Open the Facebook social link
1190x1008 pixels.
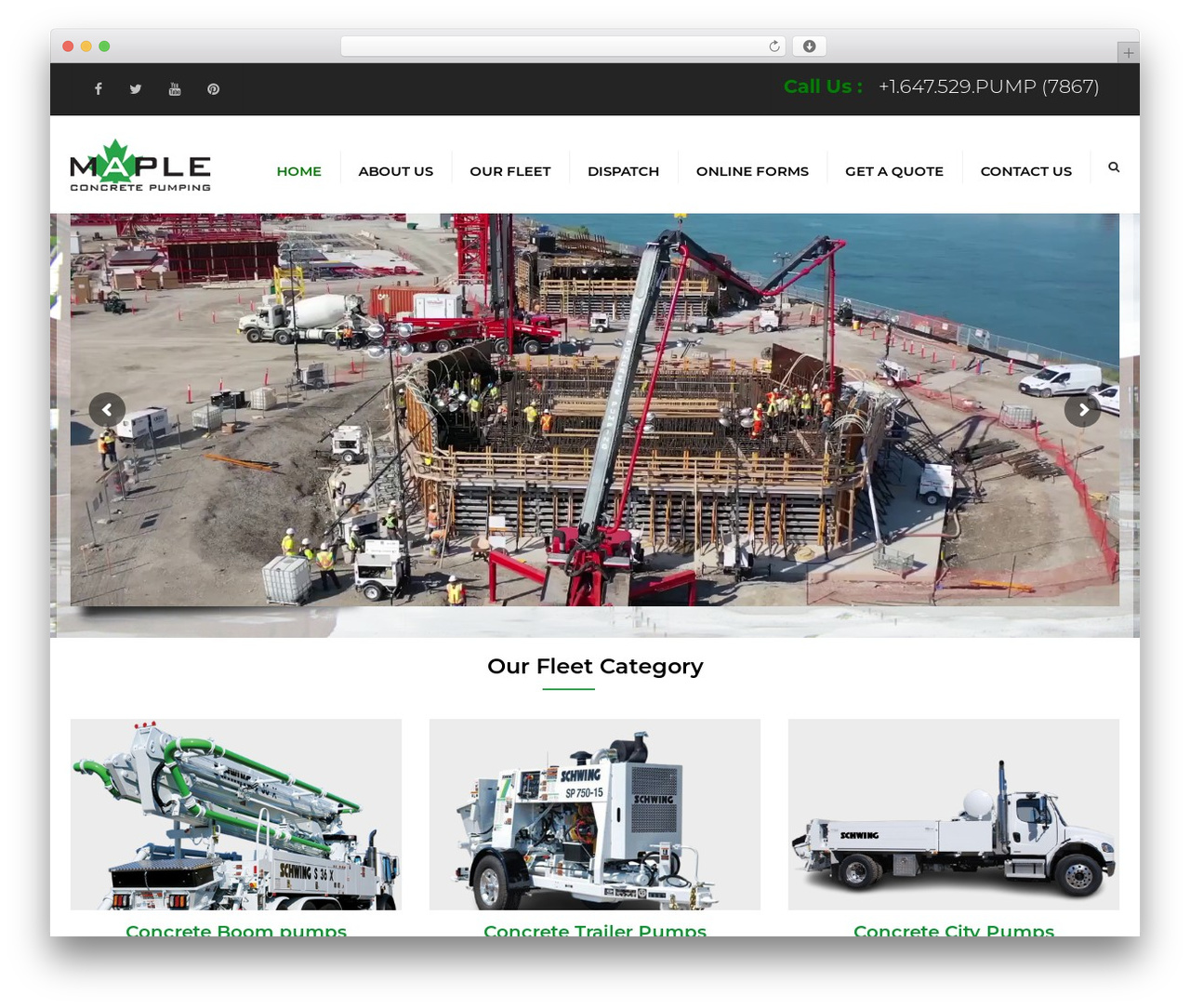(x=98, y=89)
